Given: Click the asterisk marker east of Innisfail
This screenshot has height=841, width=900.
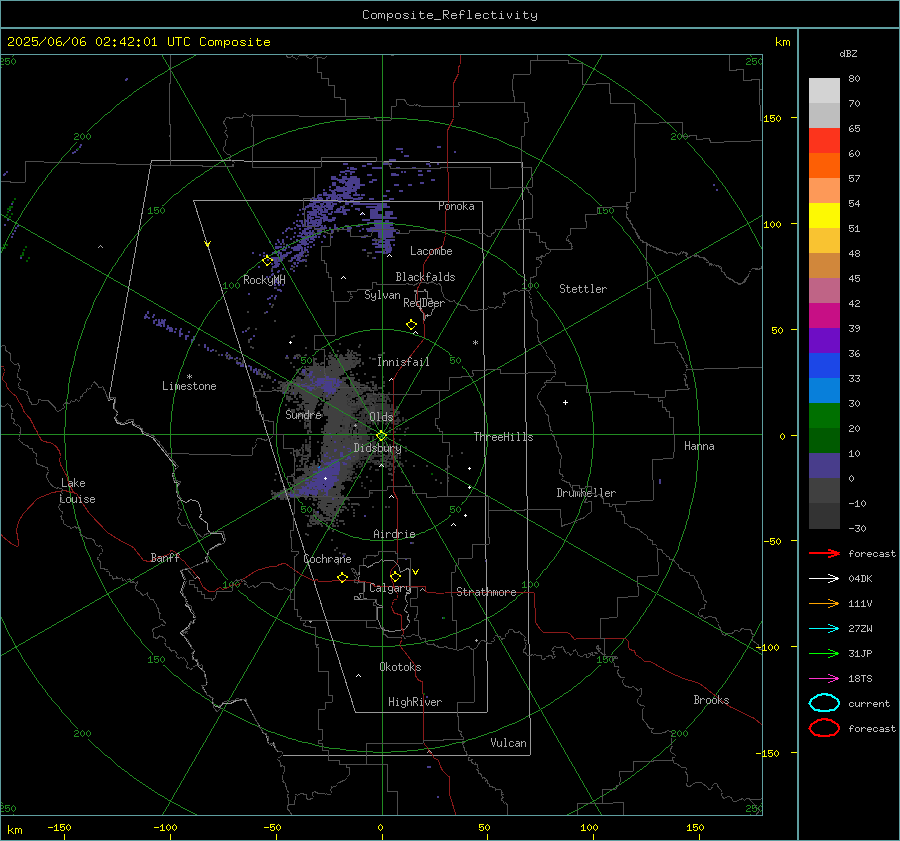Looking at the screenshot, I should 475,343.
